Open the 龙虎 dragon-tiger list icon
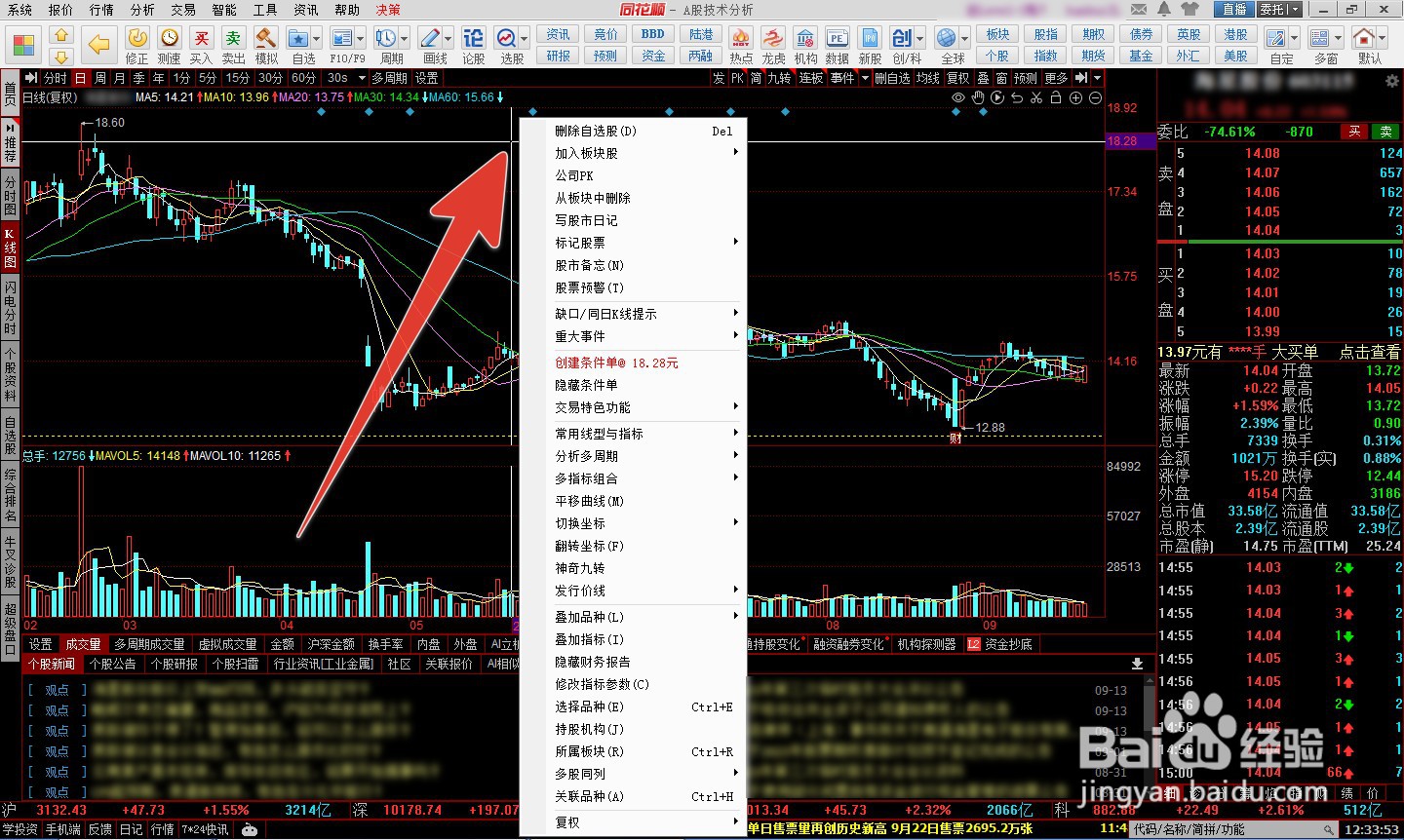This screenshot has height=840, width=1404. tap(773, 38)
